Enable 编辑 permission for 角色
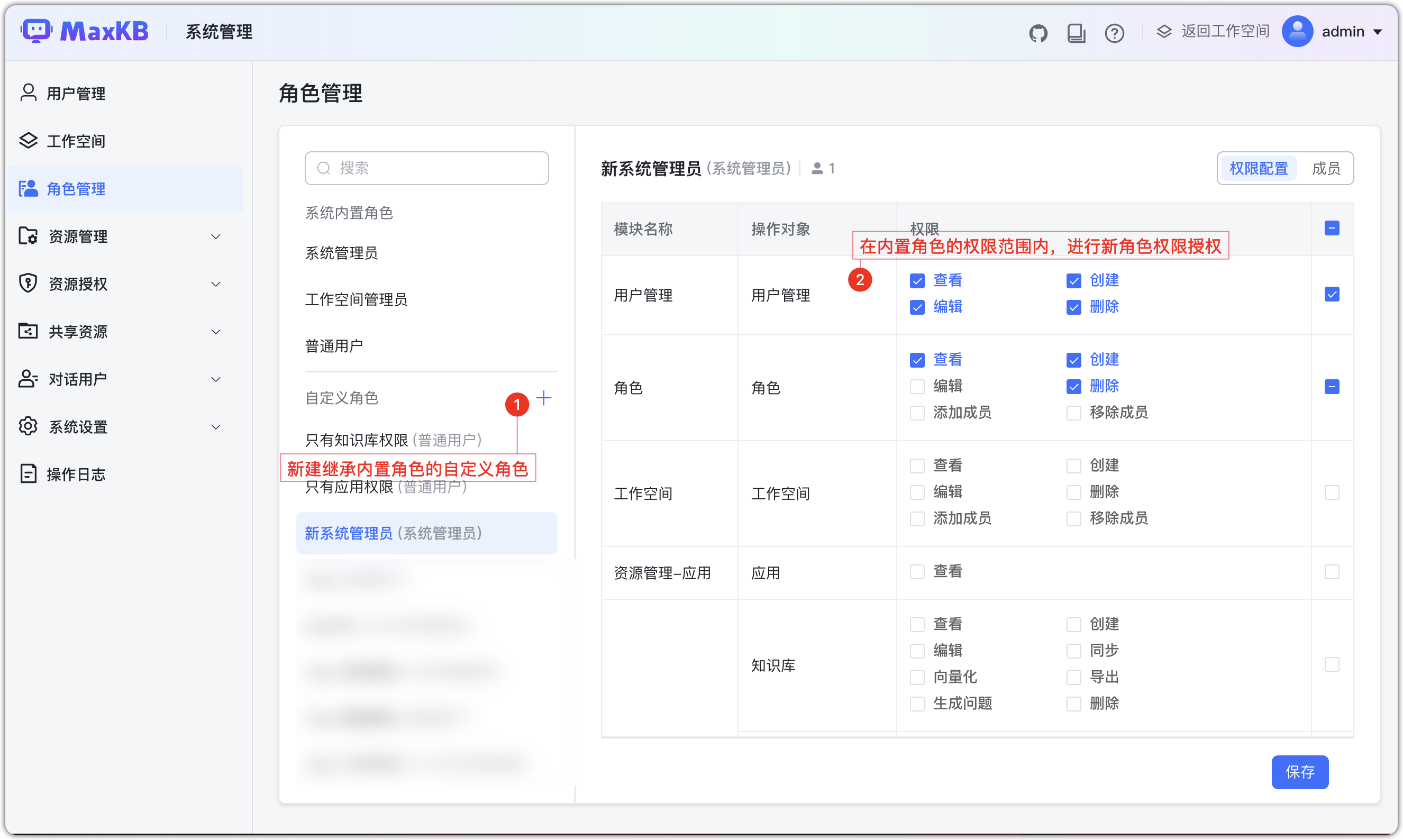The height and width of the screenshot is (840, 1403). (x=917, y=386)
